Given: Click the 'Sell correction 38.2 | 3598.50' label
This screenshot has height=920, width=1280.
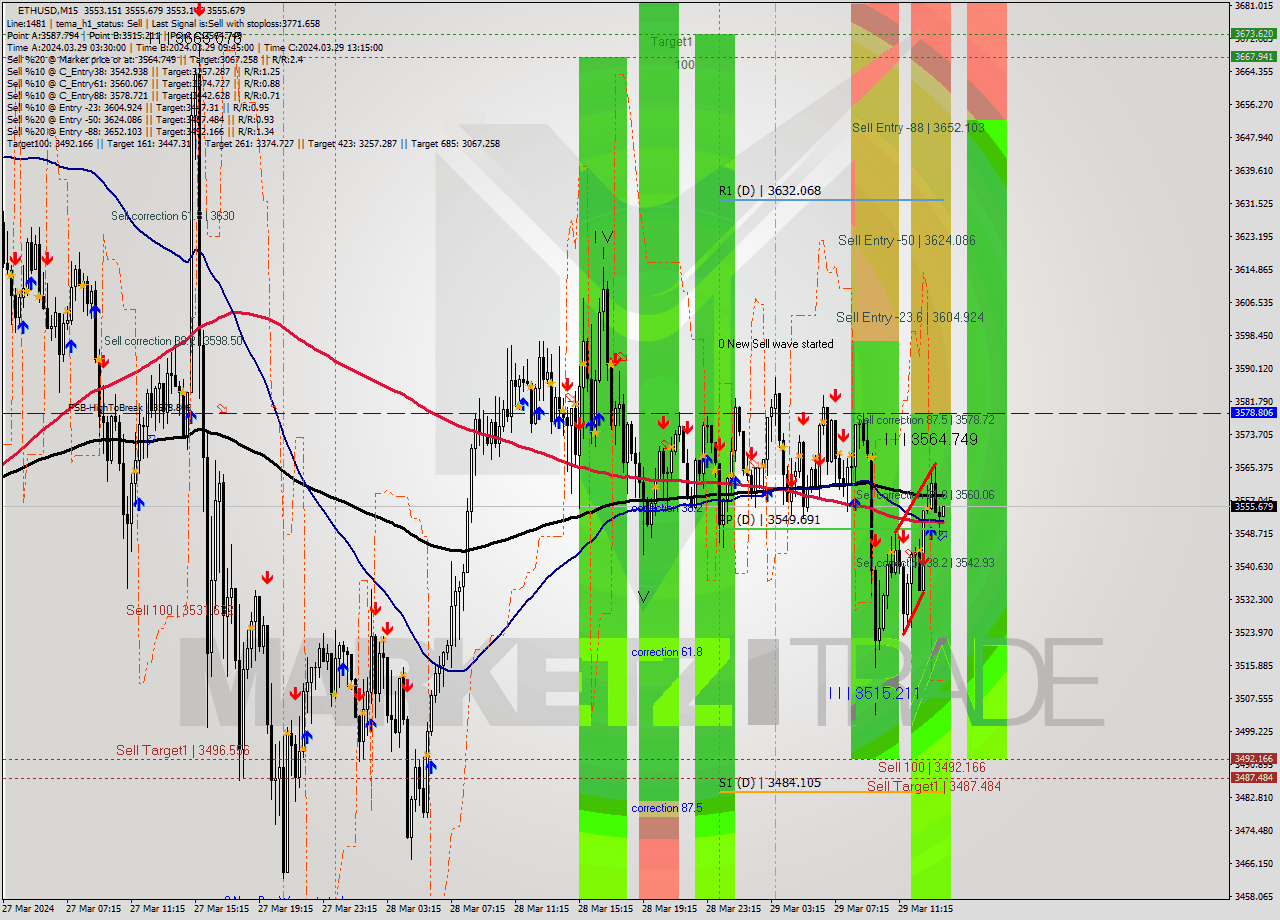Looking at the screenshot, I should (173, 341).
